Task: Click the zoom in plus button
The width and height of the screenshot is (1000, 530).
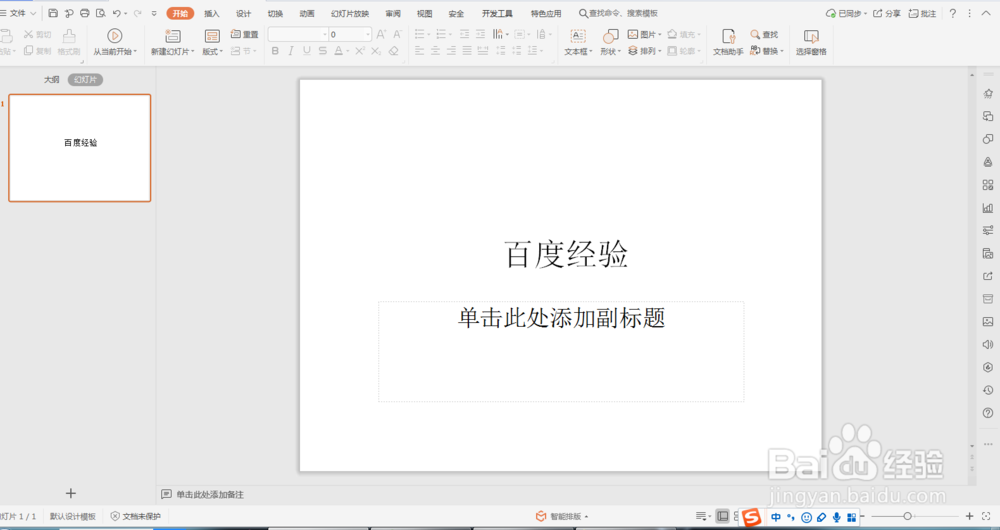Action: click(x=969, y=516)
